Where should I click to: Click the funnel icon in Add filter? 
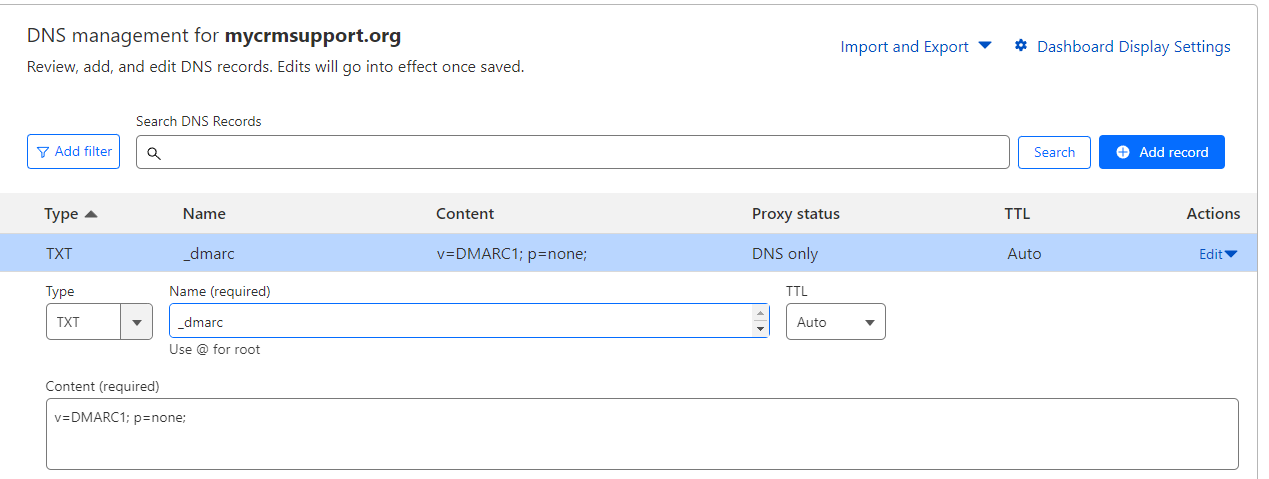[x=42, y=152]
